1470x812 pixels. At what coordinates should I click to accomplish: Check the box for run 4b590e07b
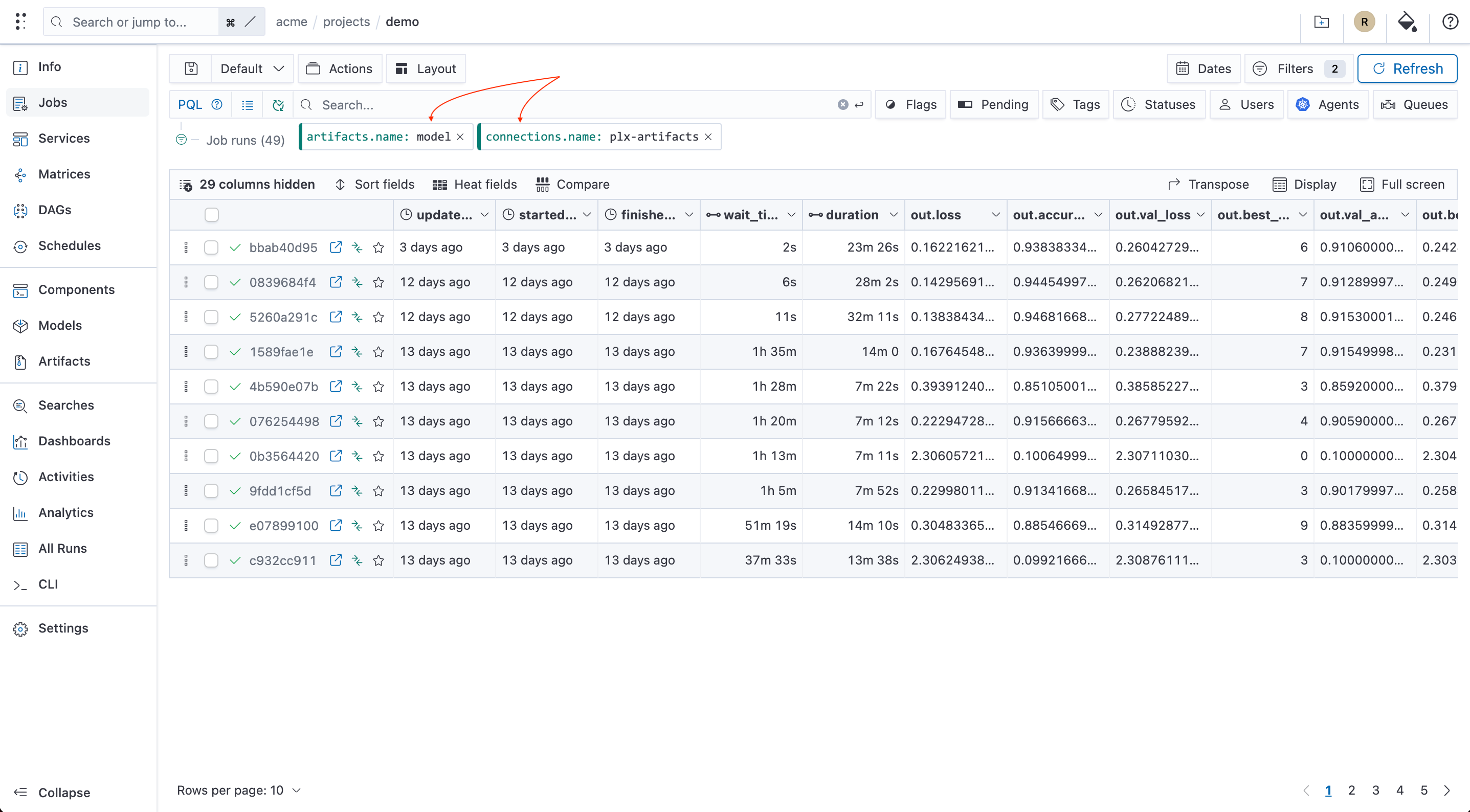point(211,386)
